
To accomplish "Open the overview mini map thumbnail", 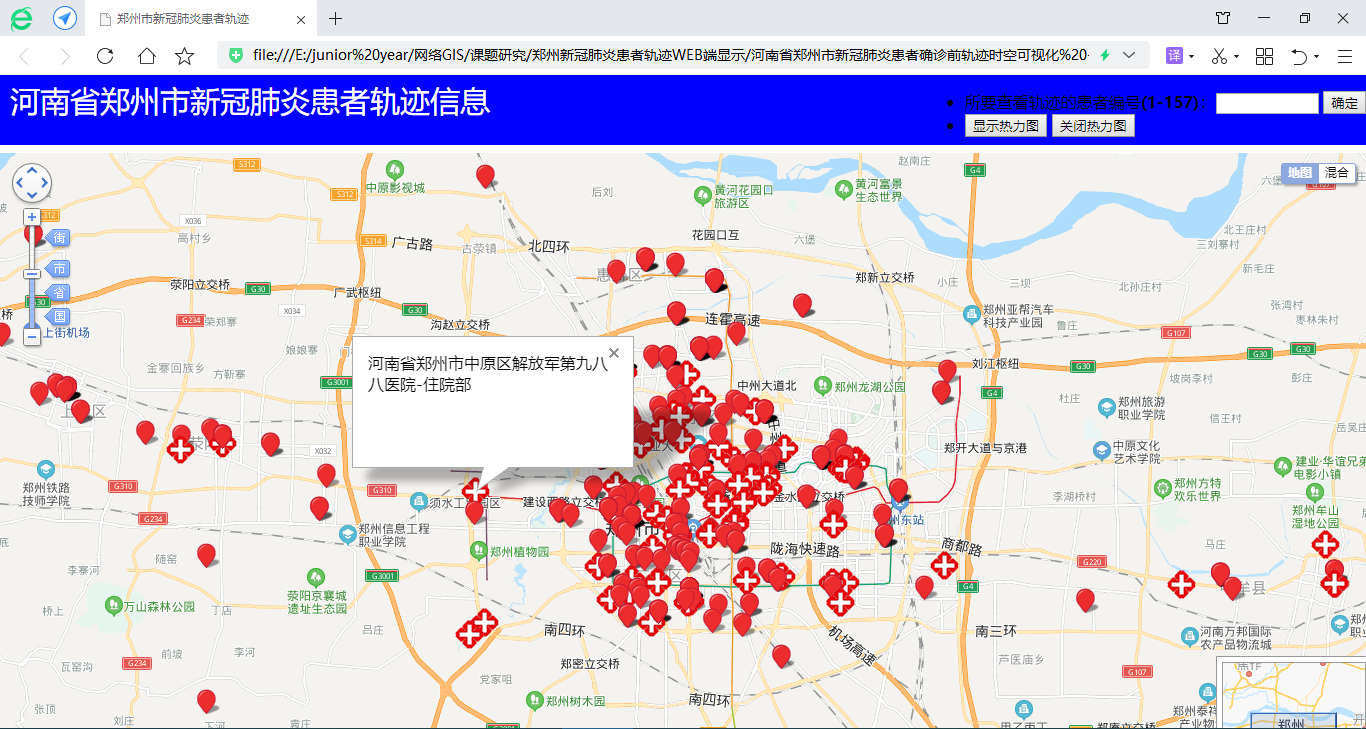I will [1291, 693].
